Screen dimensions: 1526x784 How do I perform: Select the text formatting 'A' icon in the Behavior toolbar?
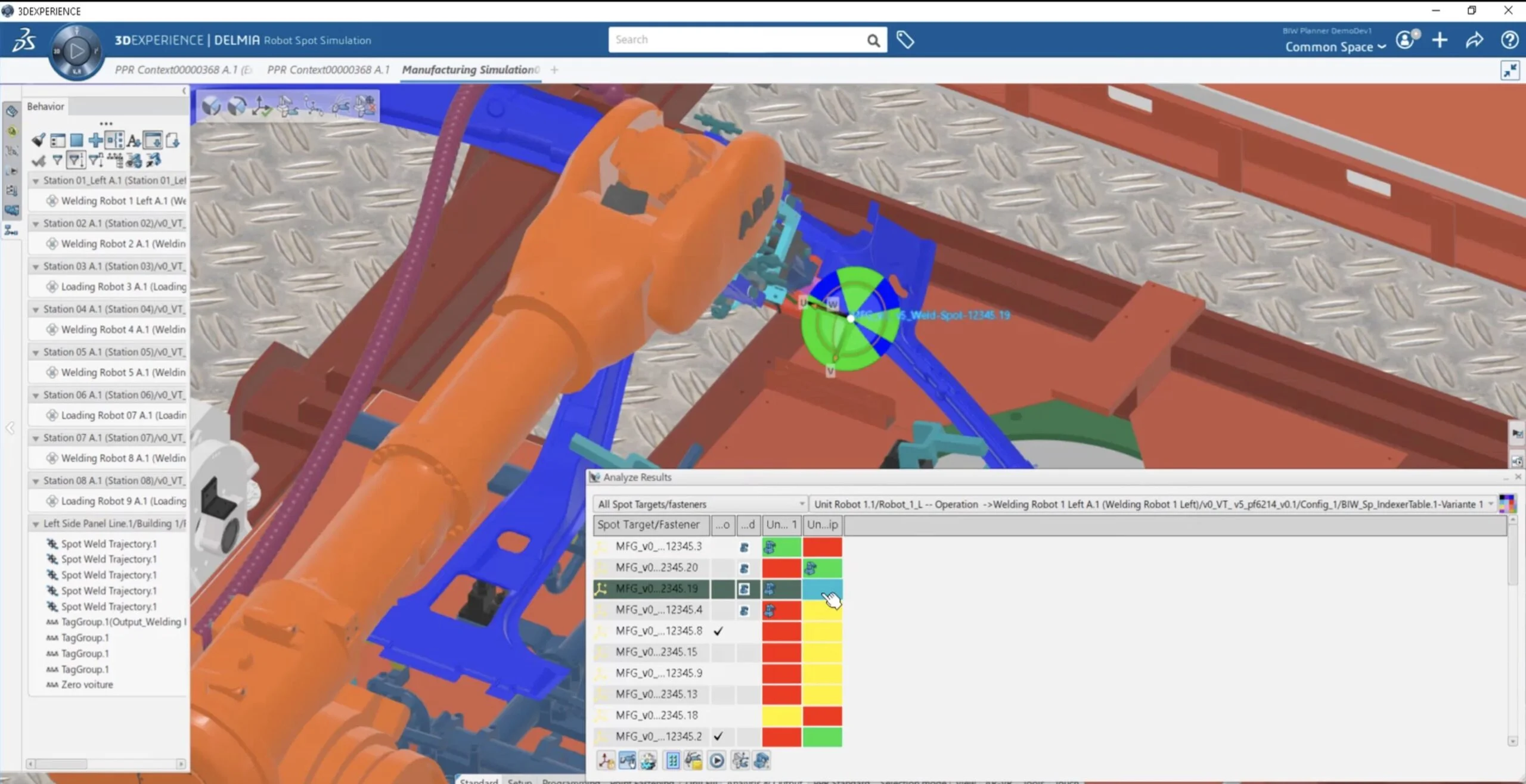(133, 140)
